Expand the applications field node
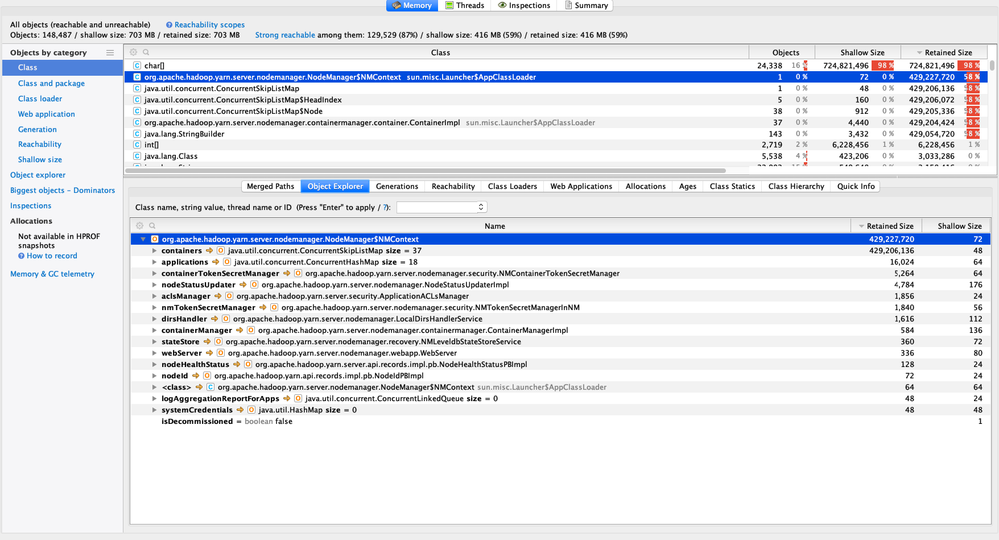 pyautogui.click(x=154, y=262)
